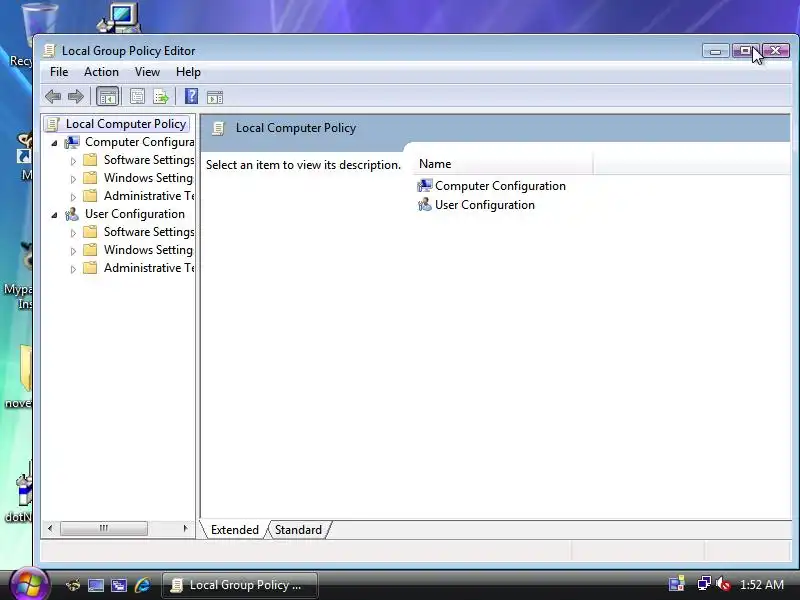Select Local Computer Policy root node
This screenshot has width=800, height=600.
tap(126, 124)
